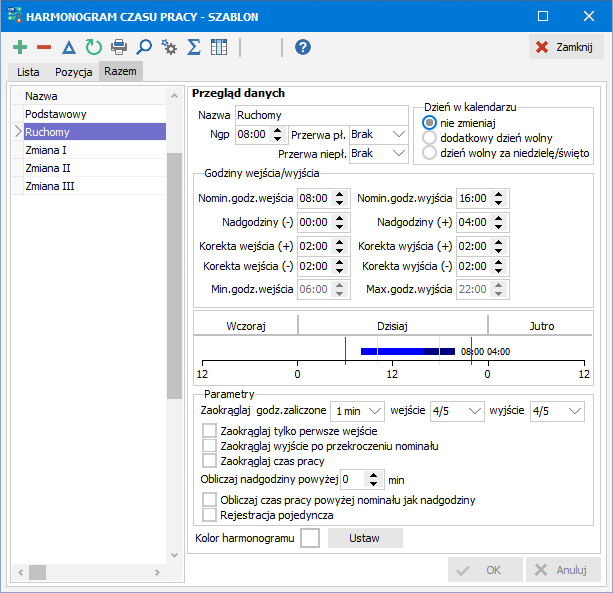Click the Anuluj button

(x=563, y=570)
